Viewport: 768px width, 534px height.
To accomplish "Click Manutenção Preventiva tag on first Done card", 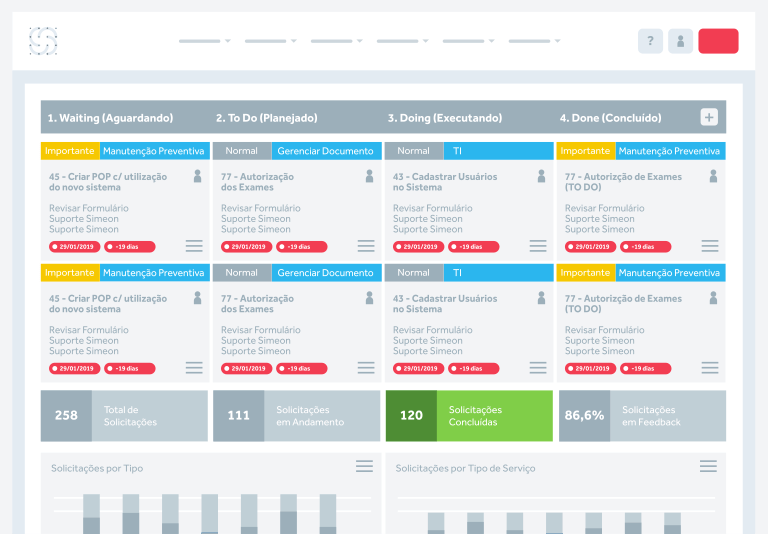I will [x=670, y=151].
